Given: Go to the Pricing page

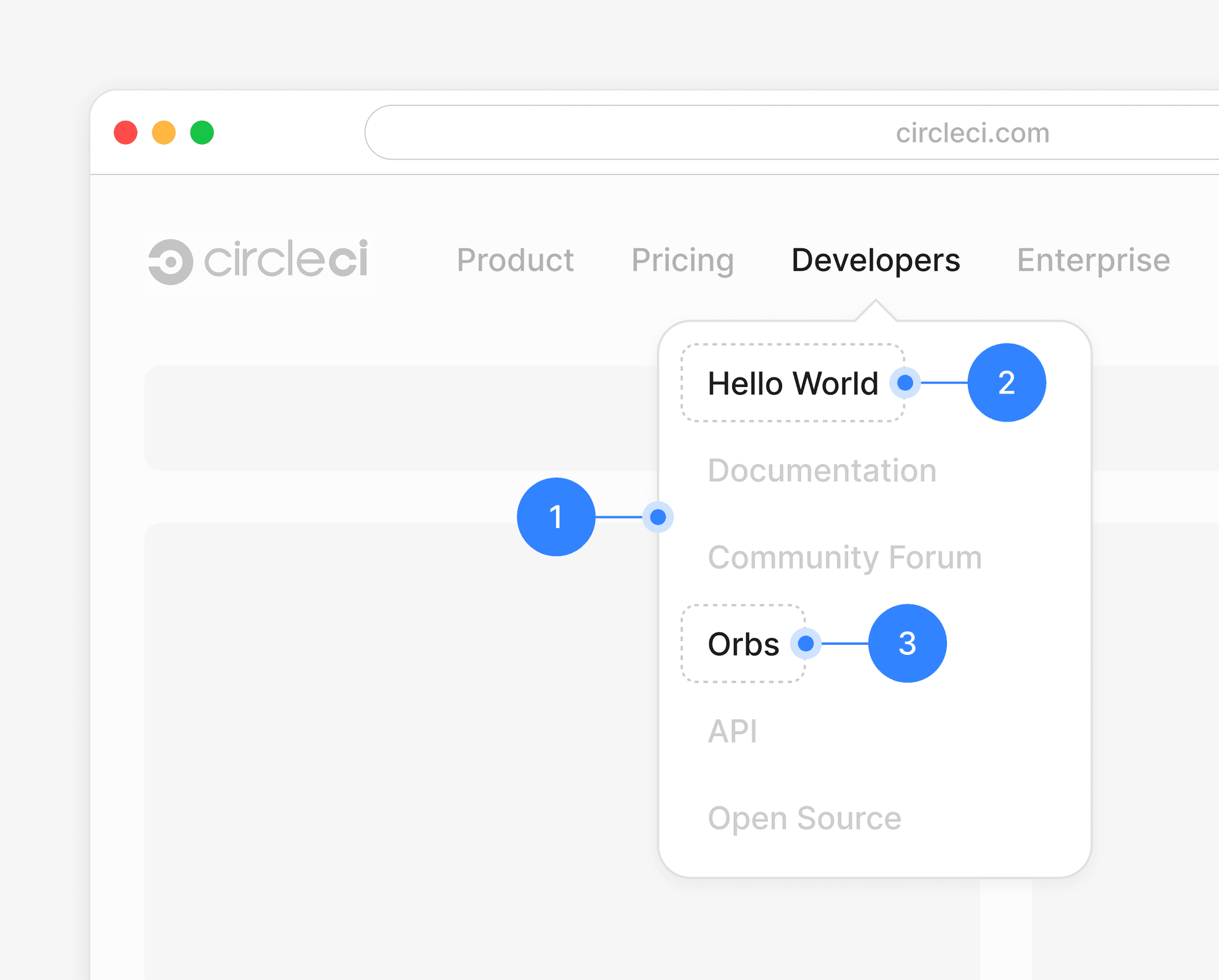Looking at the screenshot, I should point(682,260).
